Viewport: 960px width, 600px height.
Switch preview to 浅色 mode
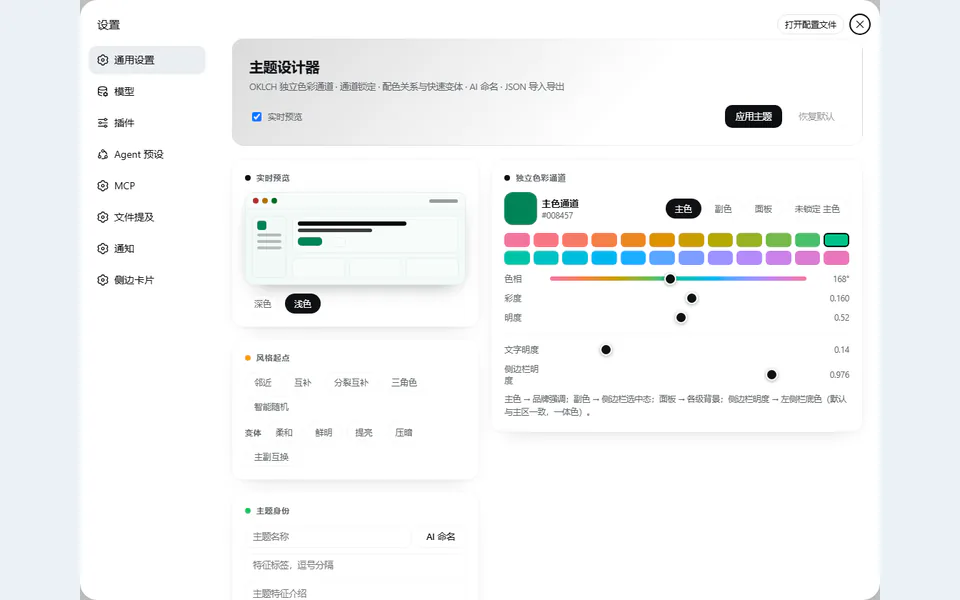pos(302,304)
